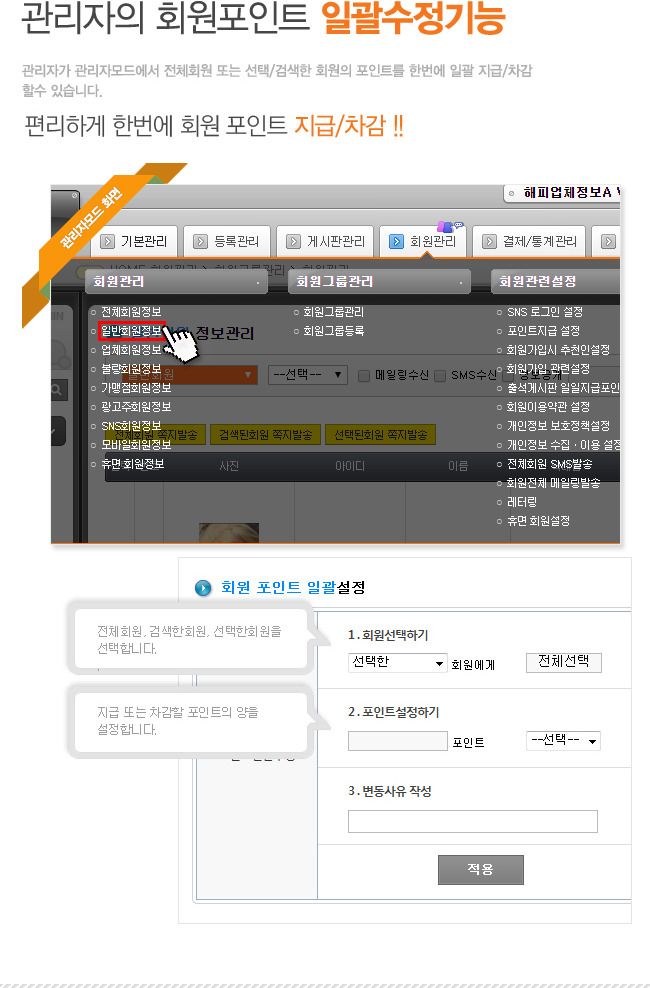
Task: Click 검색된회원 쪽지발송 button
Action: pos(265,435)
